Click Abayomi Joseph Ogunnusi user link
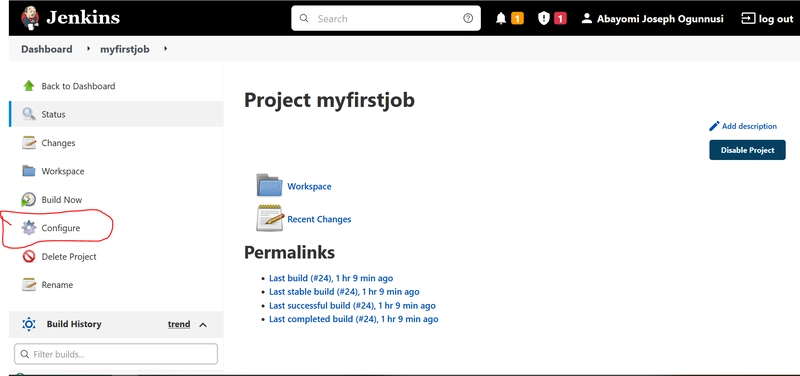This screenshot has height=376, width=800. 660,19
